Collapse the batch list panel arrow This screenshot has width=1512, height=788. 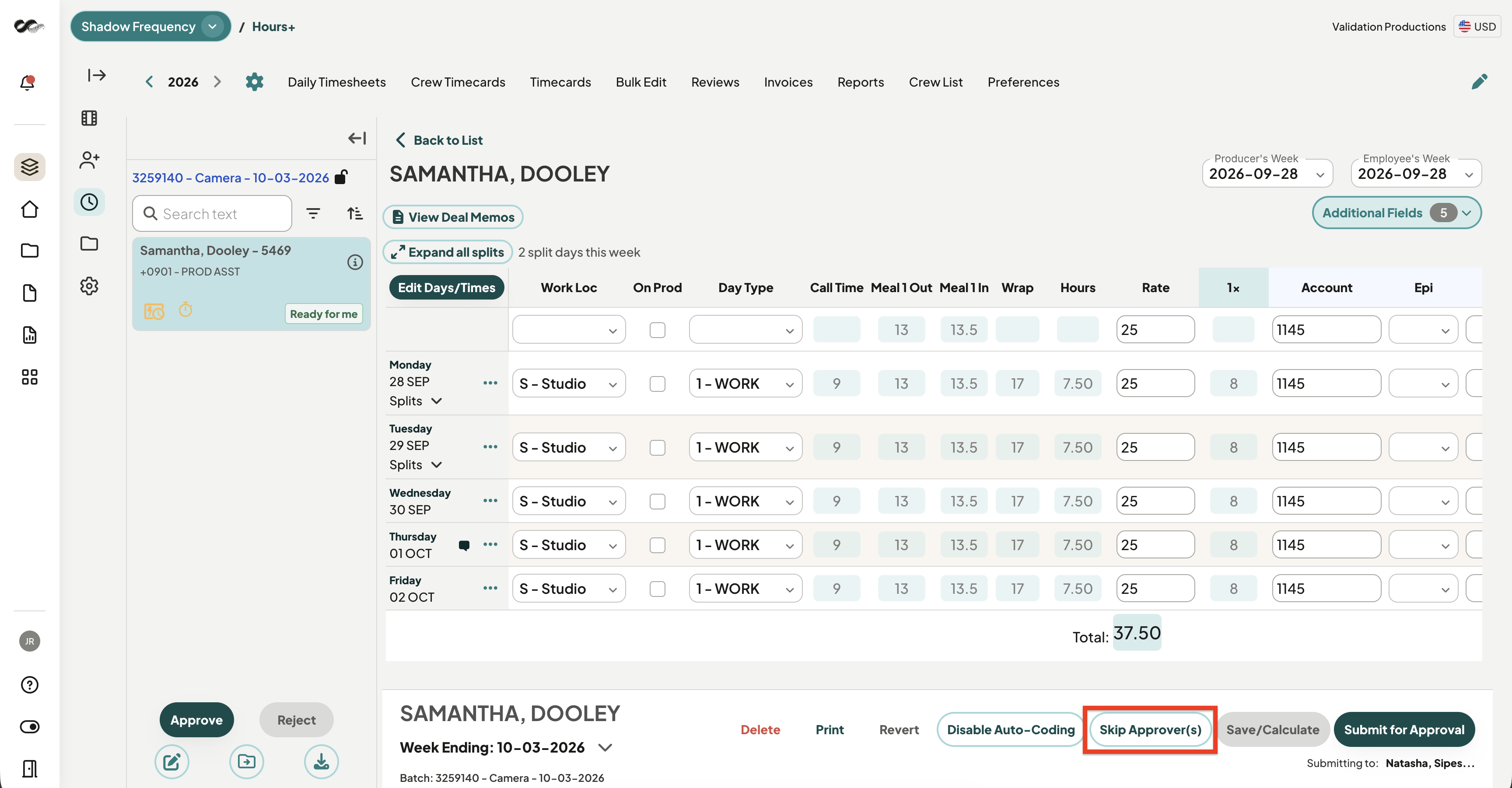[x=357, y=138]
